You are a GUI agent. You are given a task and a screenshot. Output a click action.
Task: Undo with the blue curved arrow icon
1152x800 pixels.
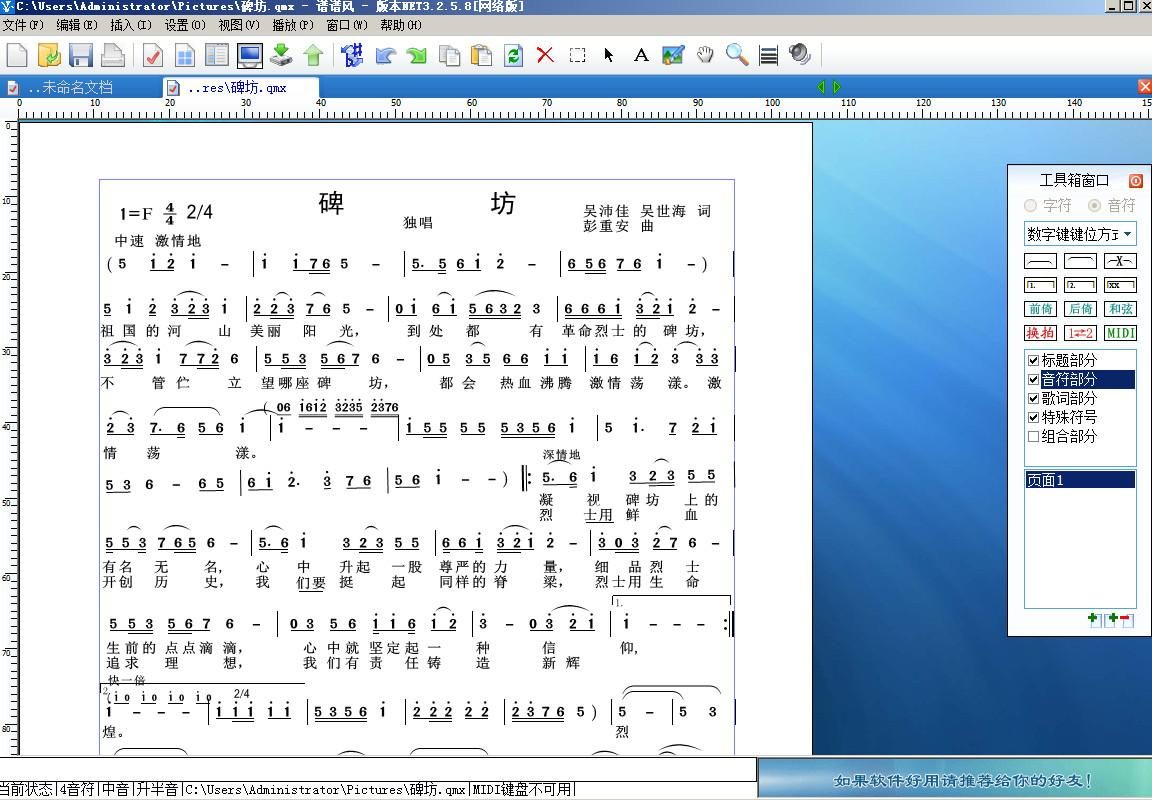click(x=385, y=55)
